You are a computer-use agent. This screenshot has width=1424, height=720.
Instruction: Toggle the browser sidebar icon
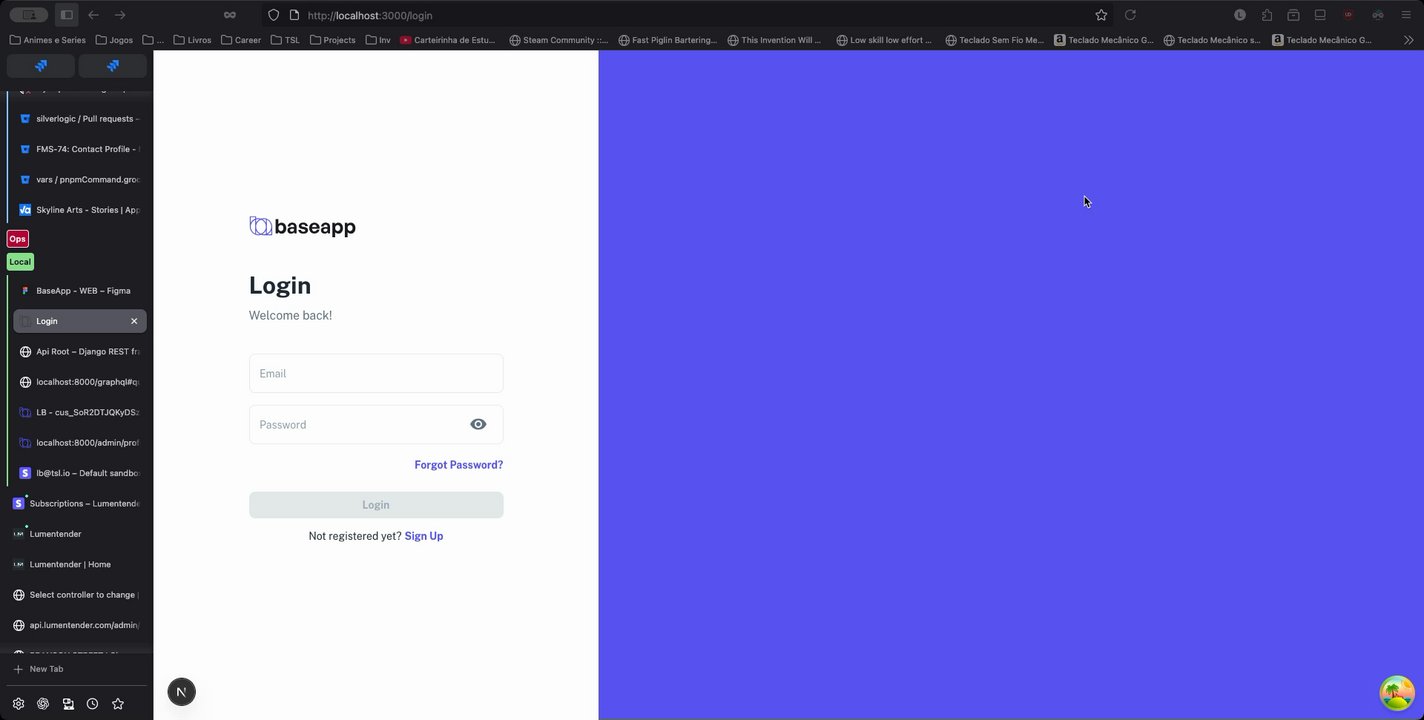(x=67, y=15)
